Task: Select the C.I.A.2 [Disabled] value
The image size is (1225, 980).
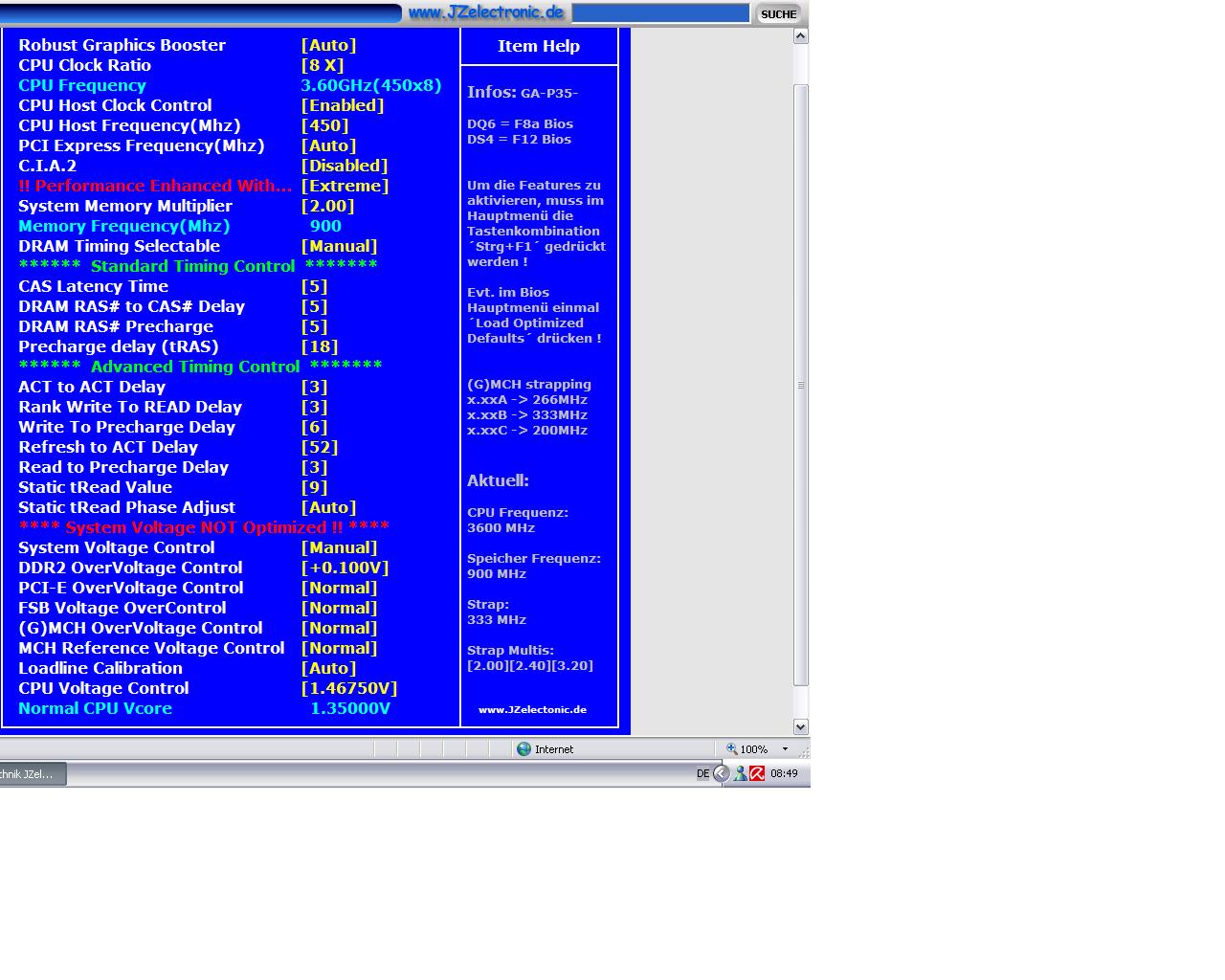Action: pyautogui.click(x=345, y=166)
